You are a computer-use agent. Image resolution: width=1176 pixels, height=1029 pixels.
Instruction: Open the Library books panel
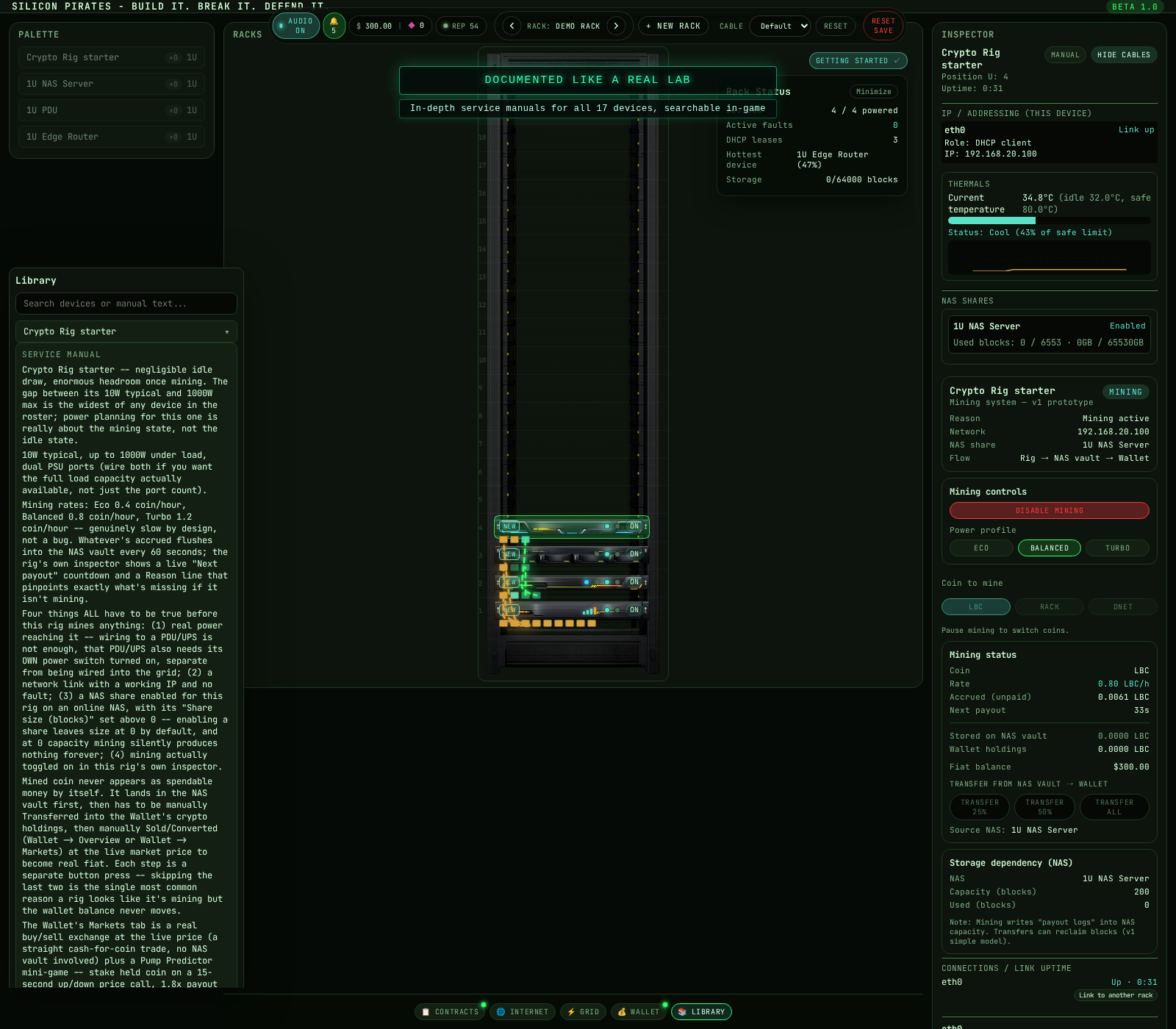click(701, 1011)
